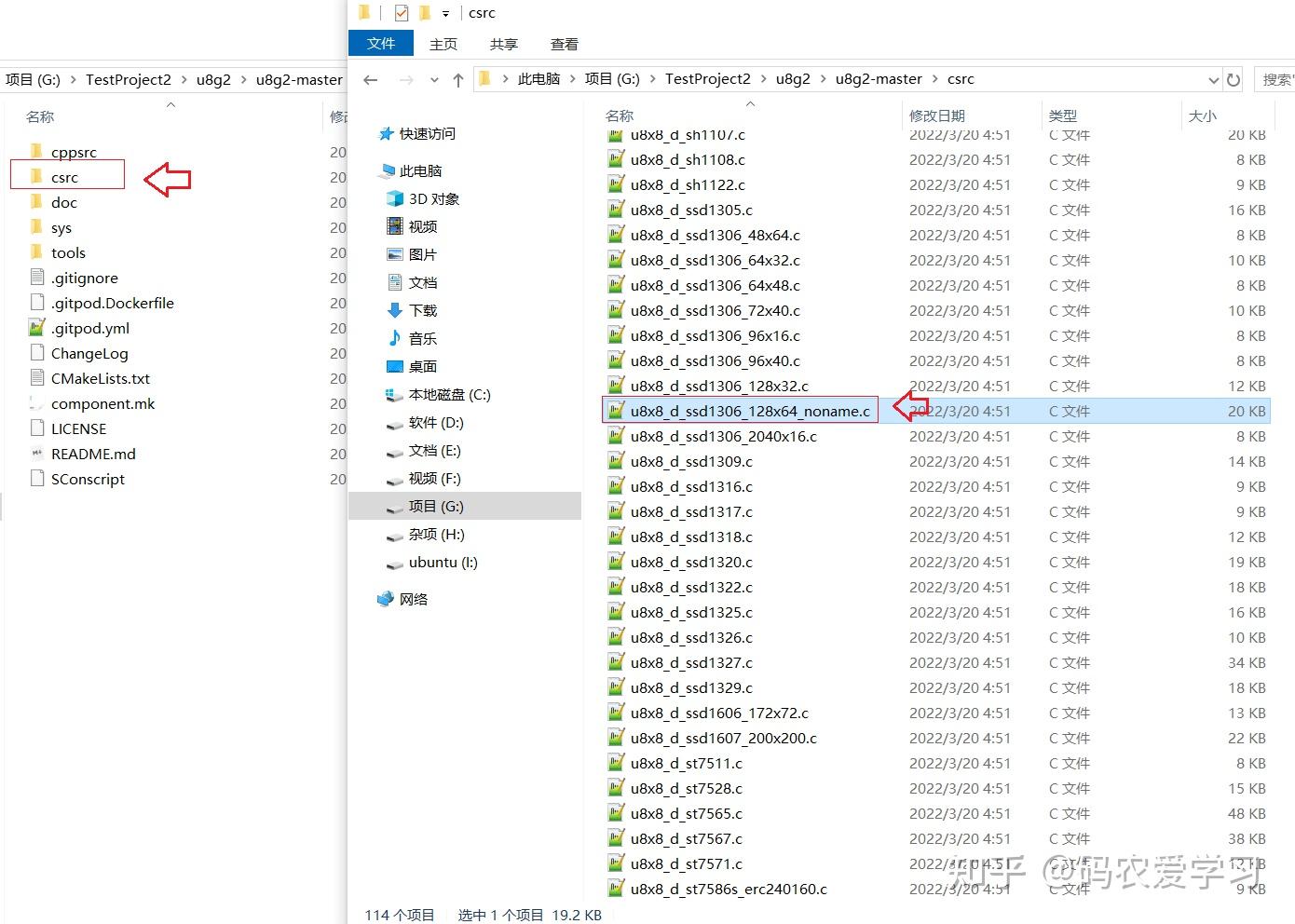Open the 文件 menu
Viewport: 1295px width, 924px height.
coord(380,43)
